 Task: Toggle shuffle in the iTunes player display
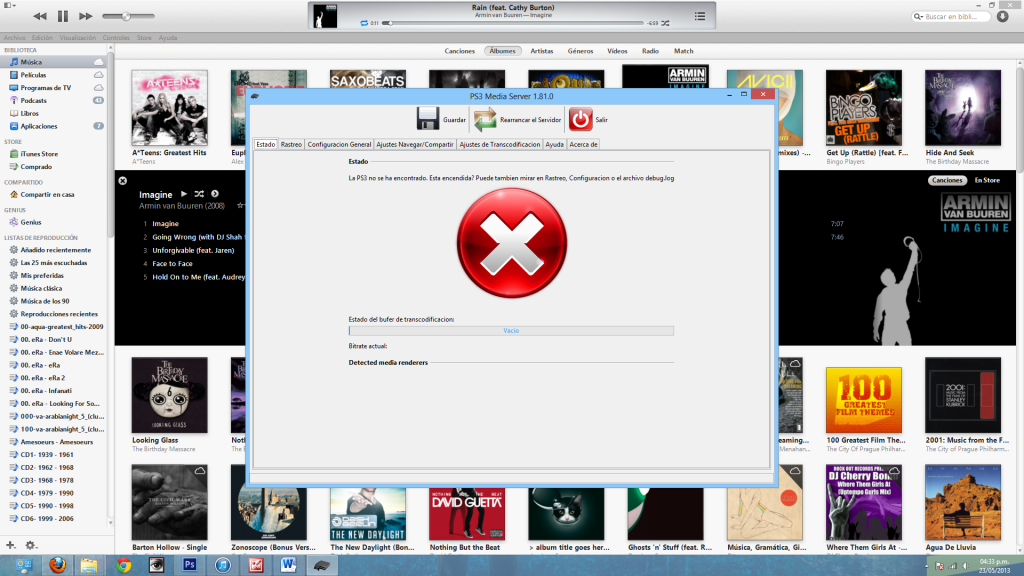point(665,23)
